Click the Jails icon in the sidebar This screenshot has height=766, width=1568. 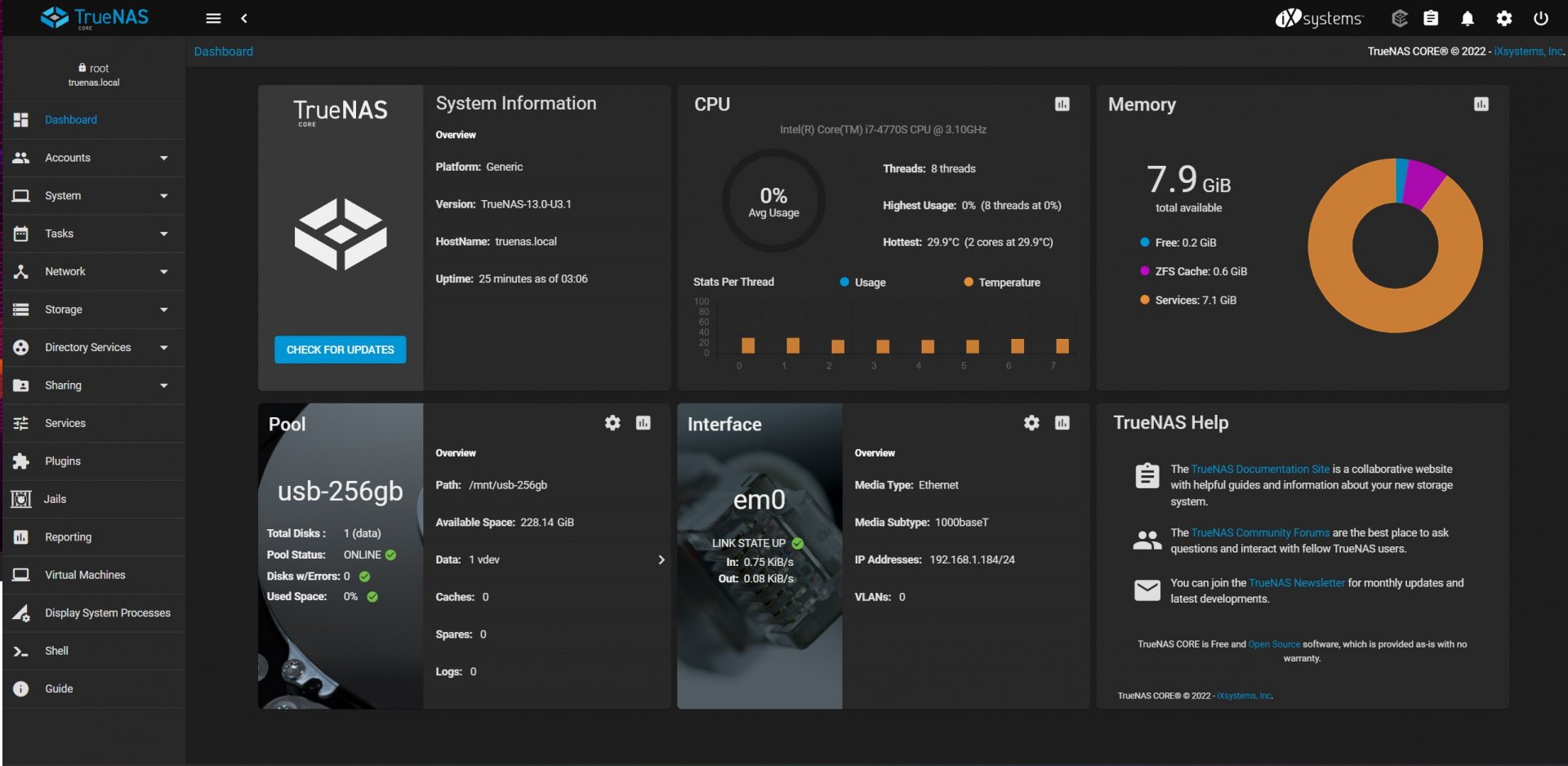click(x=21, y=499)
